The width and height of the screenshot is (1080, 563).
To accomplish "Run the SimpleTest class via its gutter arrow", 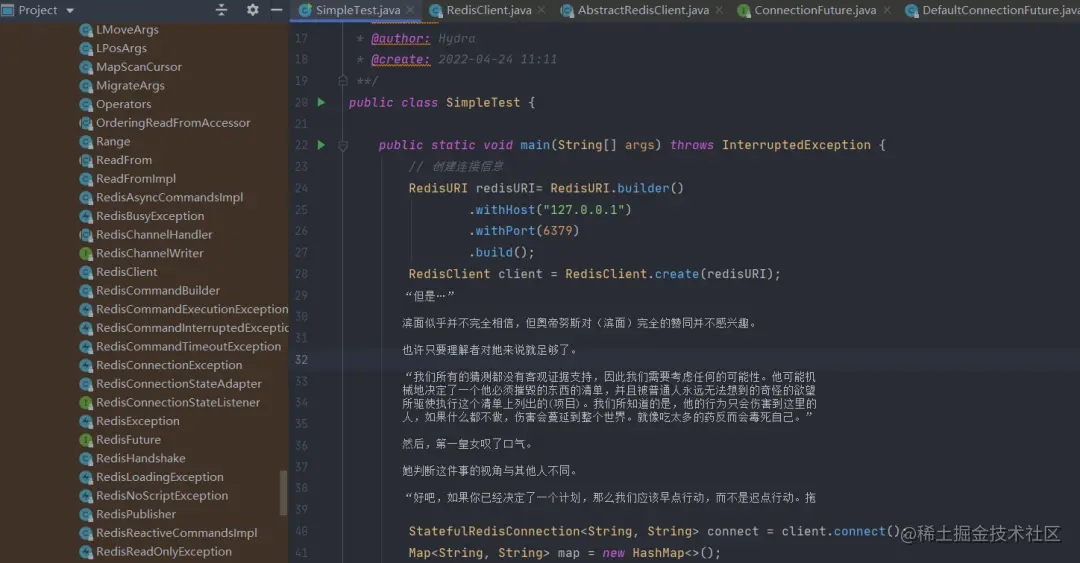I will point(321,102).
